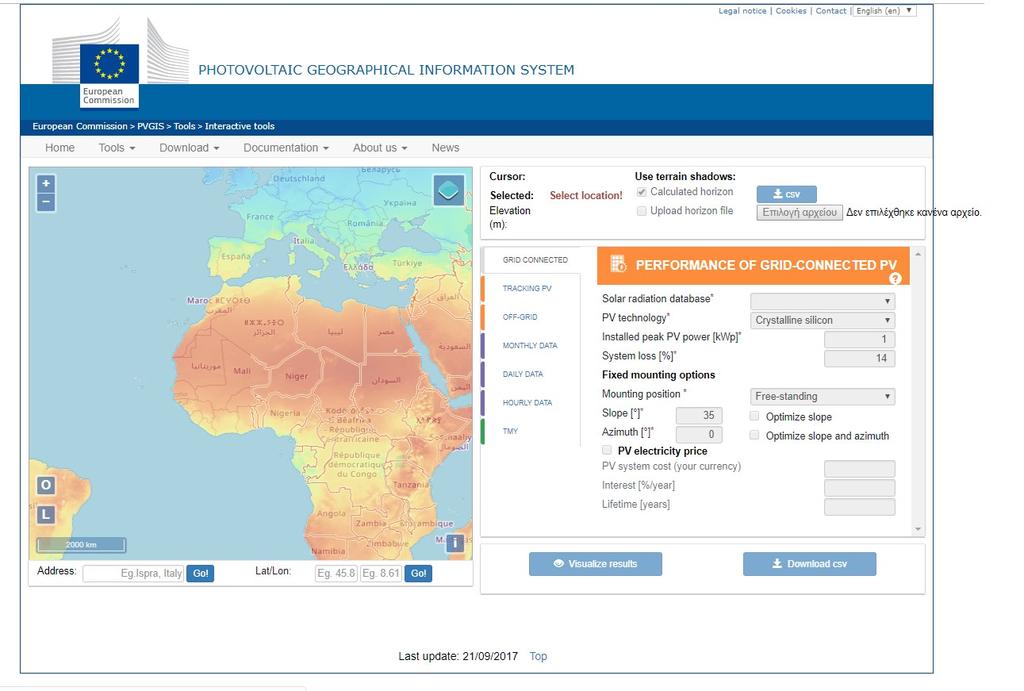This screenshot has height=691, width=1024.
Task: Download horizon data as csv
Action: 786,194
